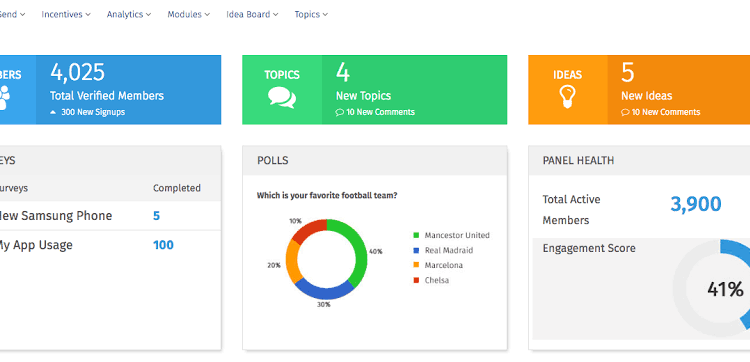
Task: Click orange swatch for Marcelona legend
Action: pyautogui.click(x=416, y=265)
